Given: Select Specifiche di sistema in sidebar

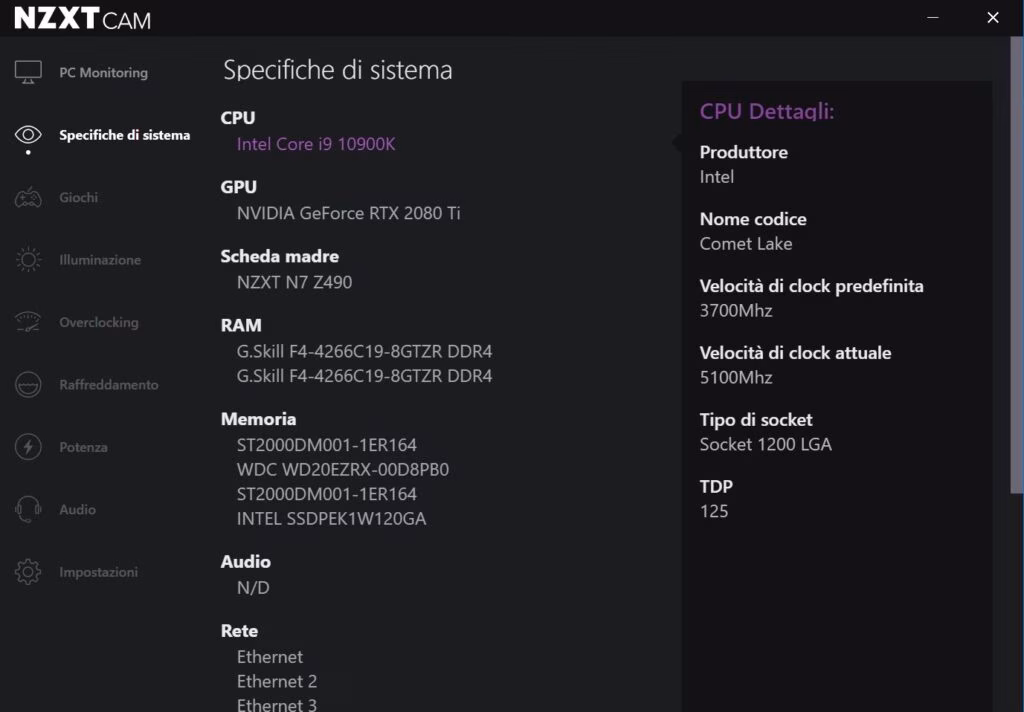Looking at the screenshot, I should point(125,135).
